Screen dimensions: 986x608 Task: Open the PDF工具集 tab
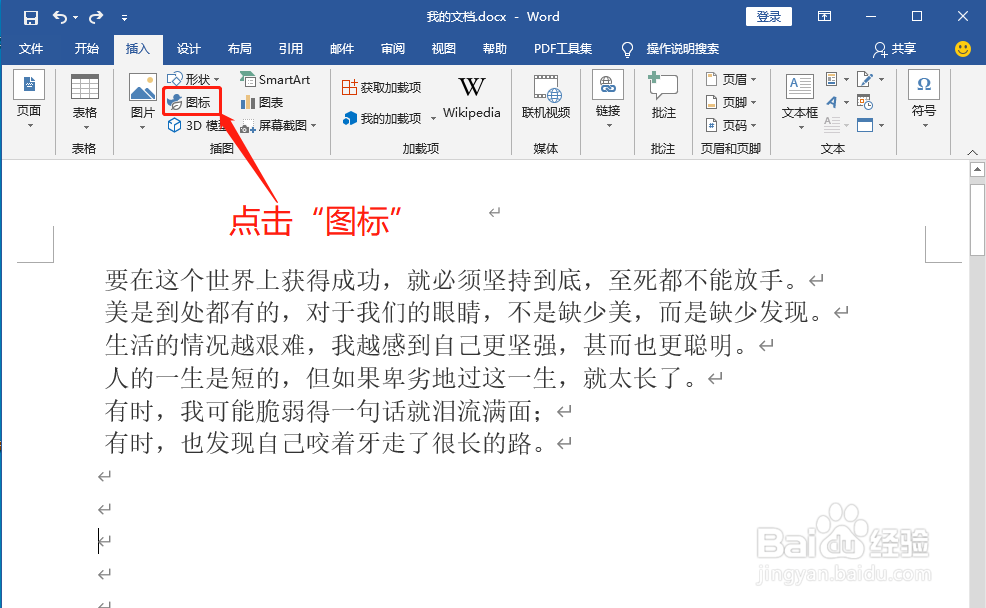[x=563, y=48]
